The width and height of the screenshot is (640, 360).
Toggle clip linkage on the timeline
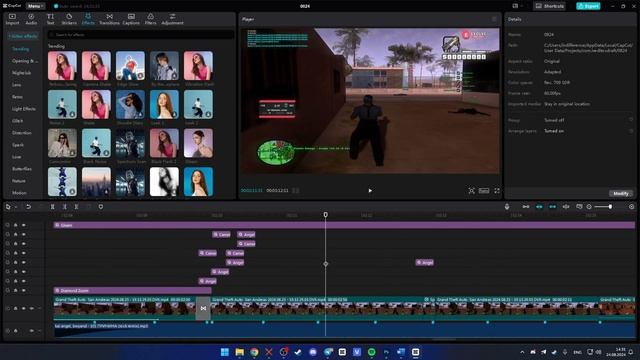[x=552, y=207]
